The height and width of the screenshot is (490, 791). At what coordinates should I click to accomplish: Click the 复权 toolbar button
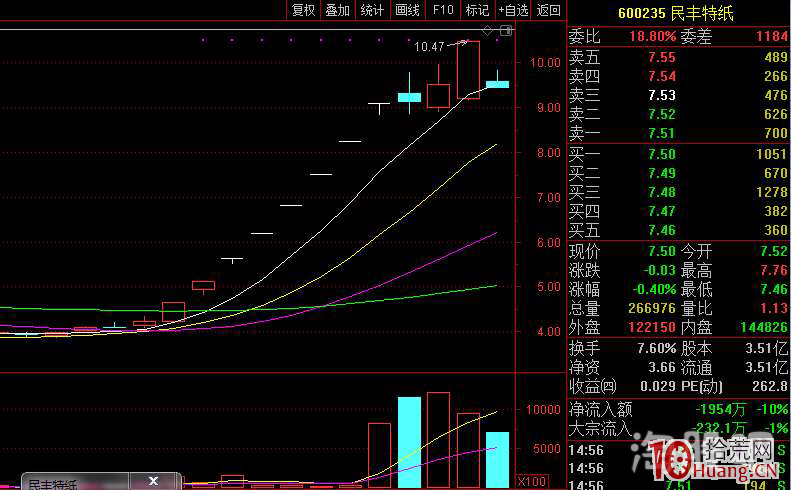click(x=304, y=10)
